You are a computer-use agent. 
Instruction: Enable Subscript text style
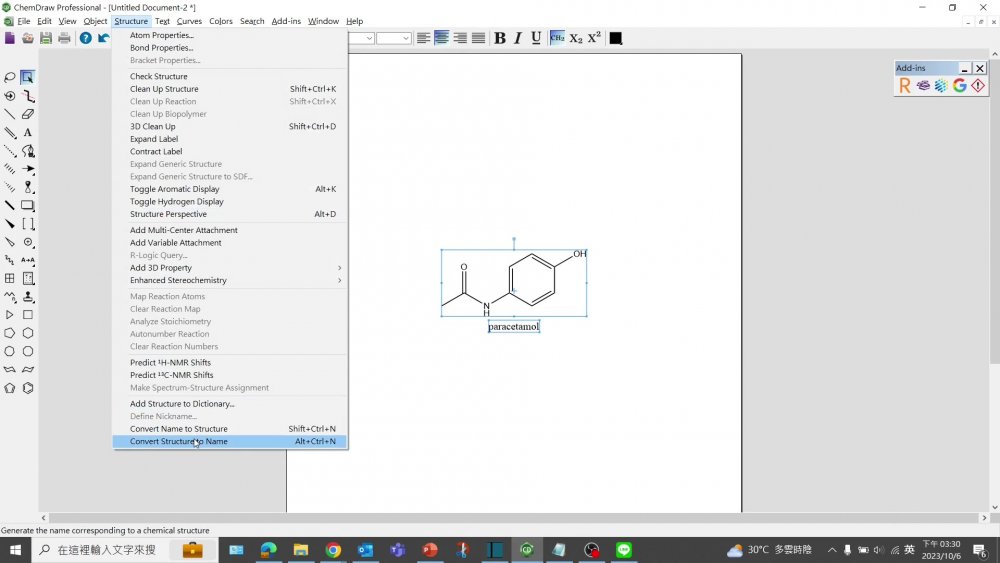click(x=576, y=38)
